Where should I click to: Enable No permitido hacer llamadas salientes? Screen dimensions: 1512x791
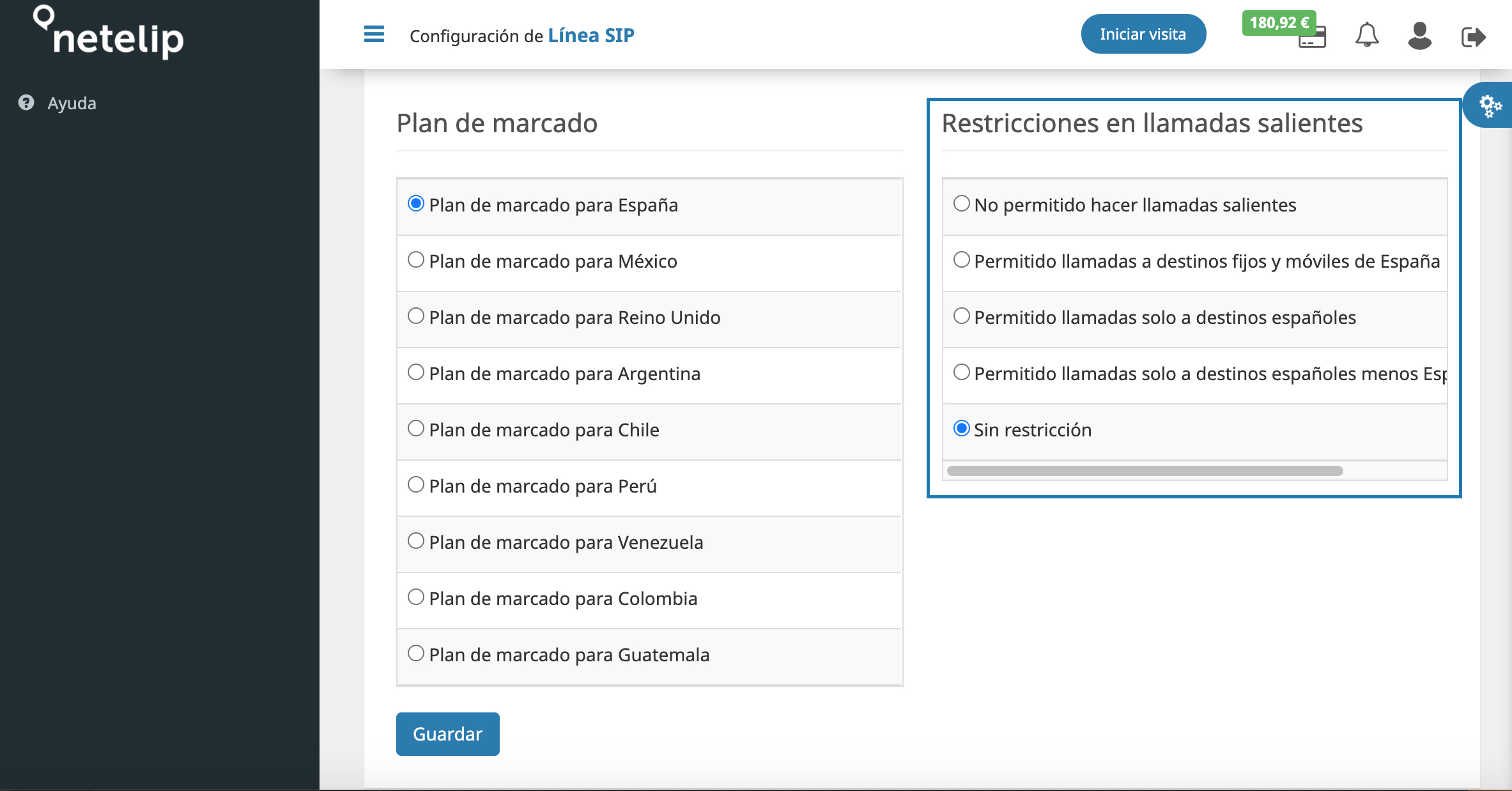click(x=961, y=203)
